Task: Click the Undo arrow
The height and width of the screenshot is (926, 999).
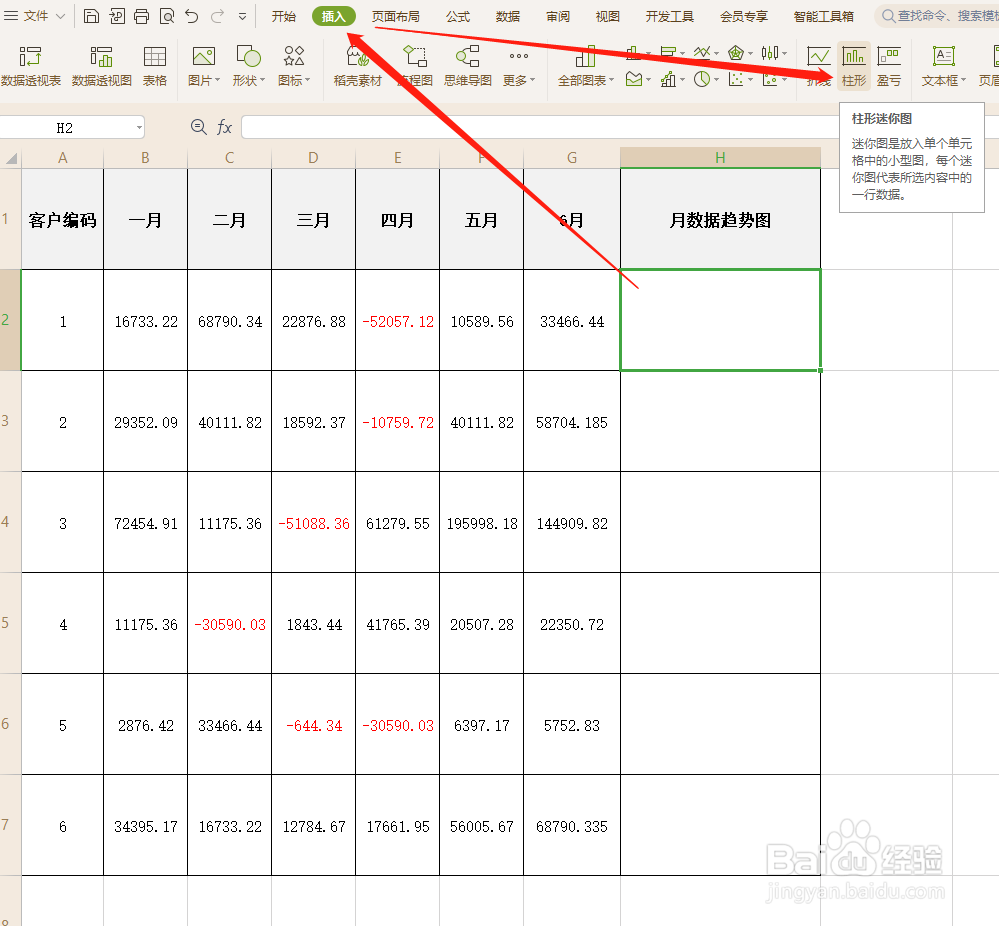Action: (x=192, y=16)
